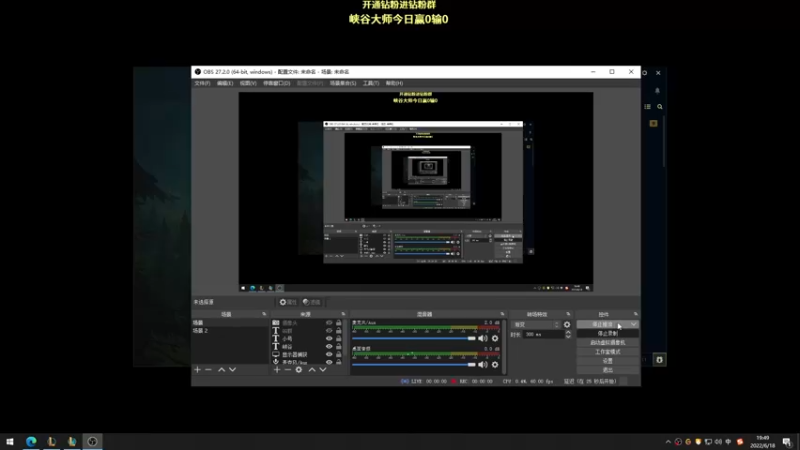
Task: Open the 编辑(E) menu
Action: coord(225,83)
